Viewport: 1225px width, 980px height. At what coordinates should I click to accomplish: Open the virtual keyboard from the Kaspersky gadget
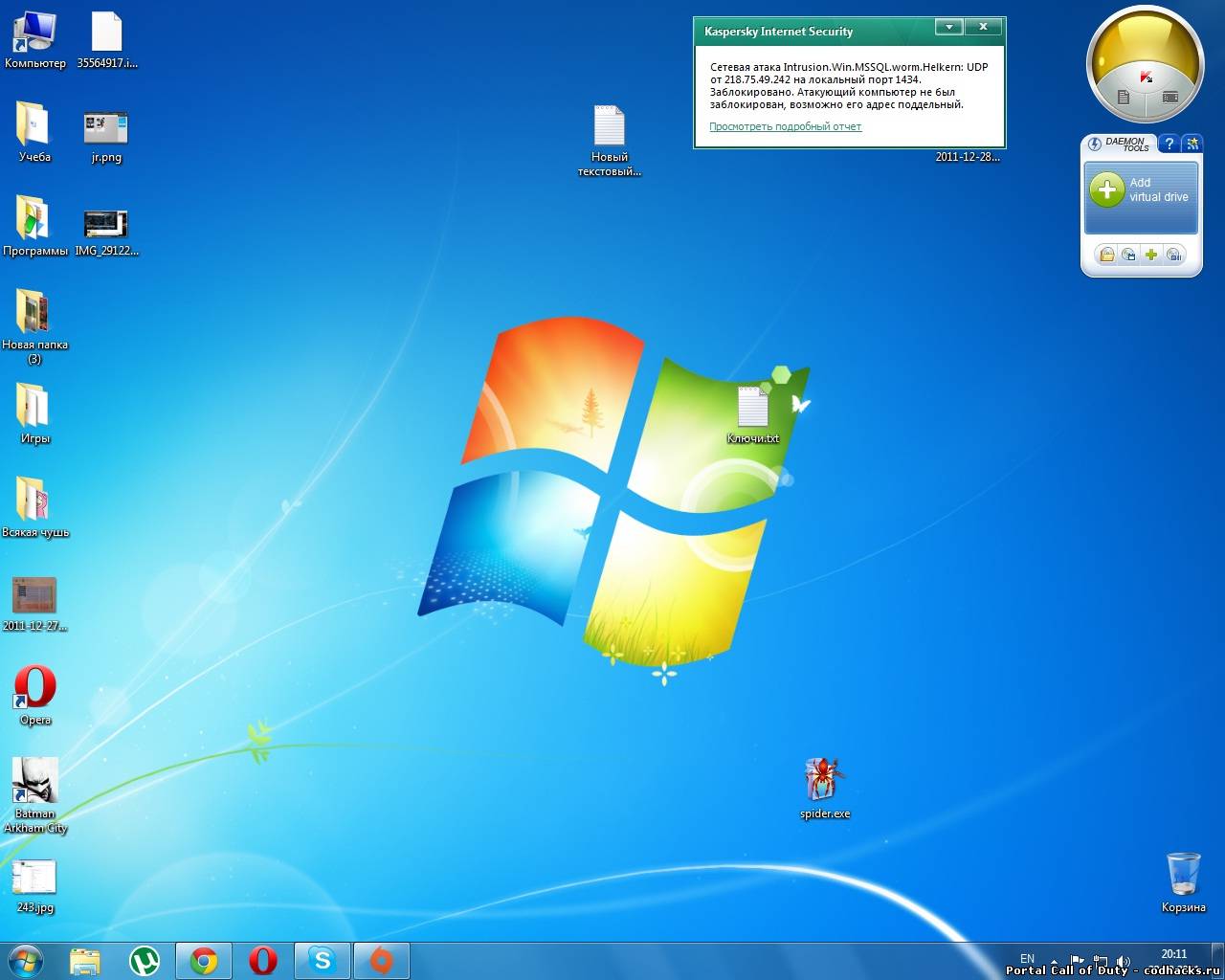[x=1169, y=98]
